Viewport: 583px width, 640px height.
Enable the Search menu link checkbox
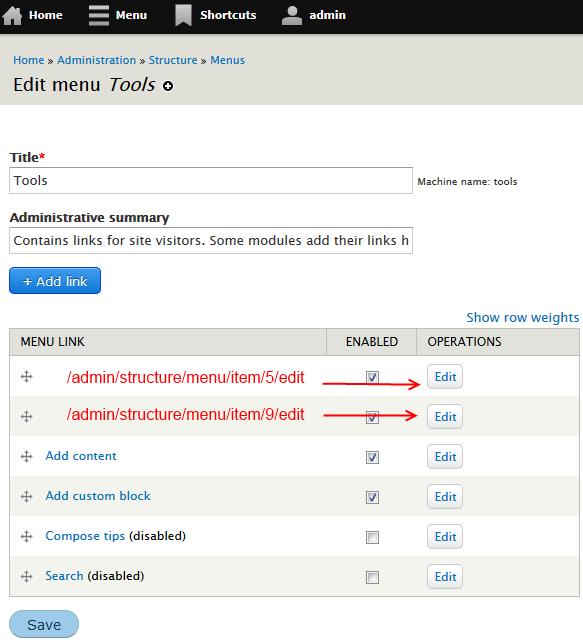(372, 577)
